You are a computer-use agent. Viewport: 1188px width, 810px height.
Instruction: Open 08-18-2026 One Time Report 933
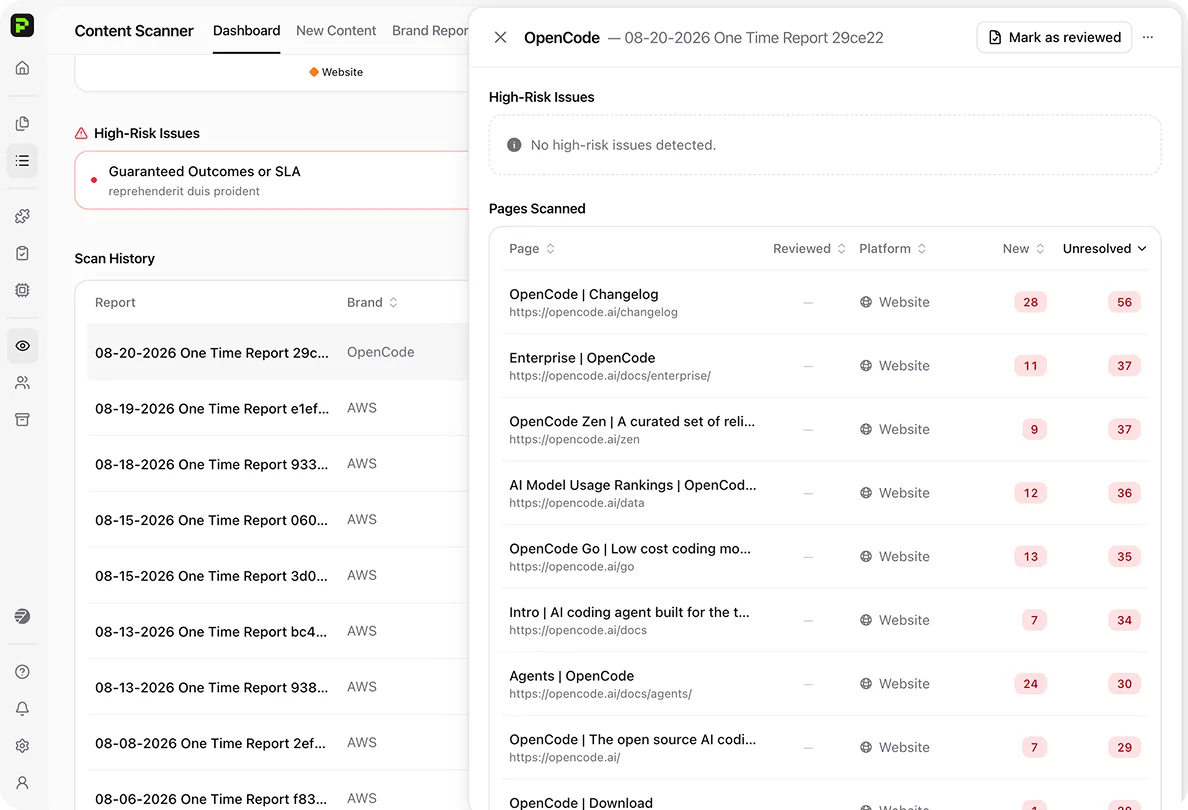pyautogui.click(x=278, y=464)
